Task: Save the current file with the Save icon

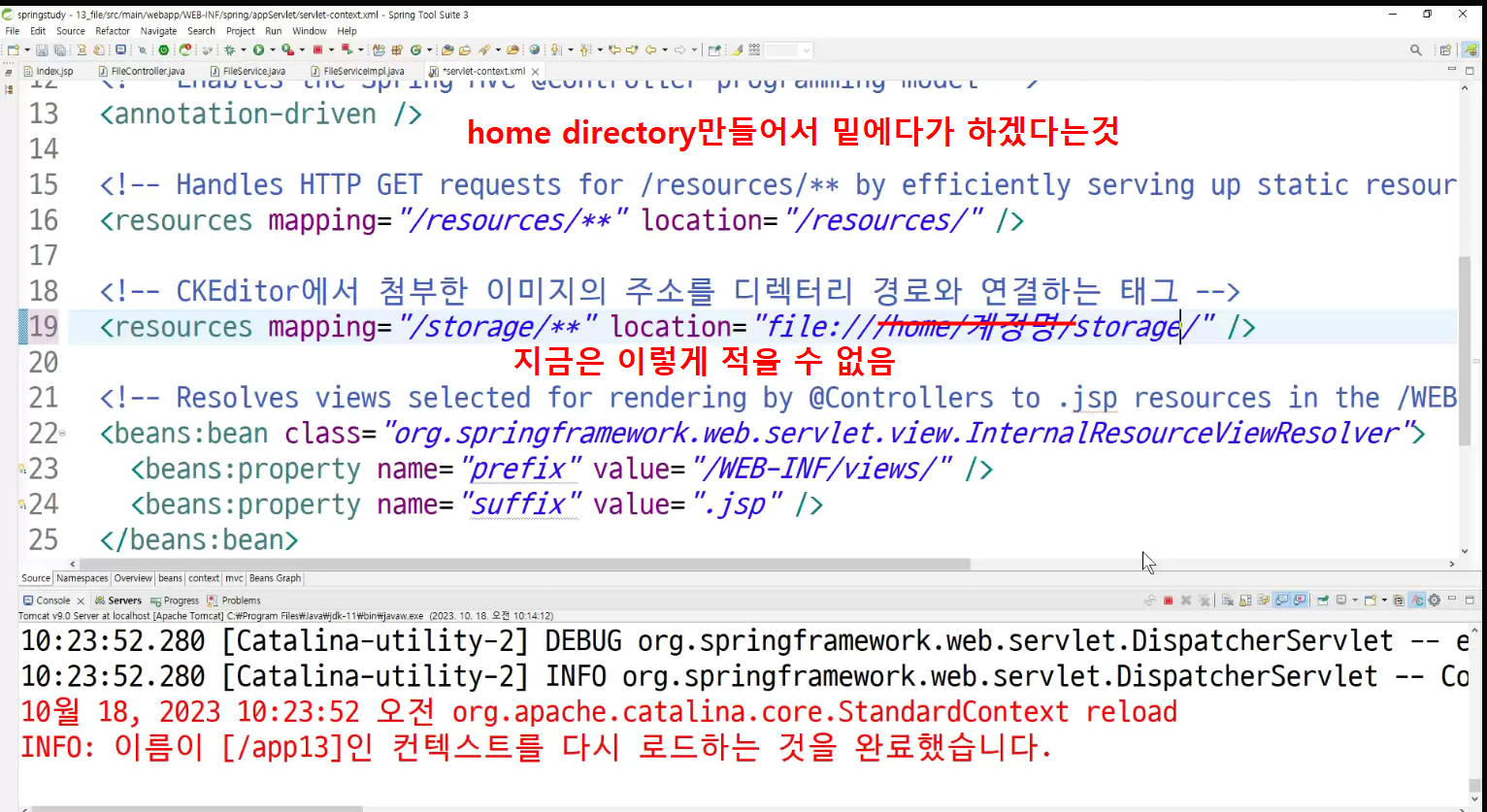Action: [x=42, y=49]
